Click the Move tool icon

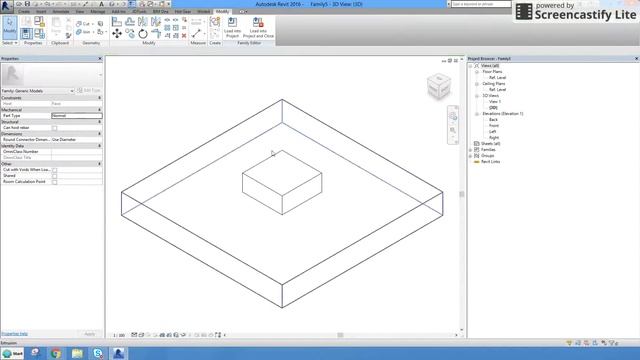(117, 33)
